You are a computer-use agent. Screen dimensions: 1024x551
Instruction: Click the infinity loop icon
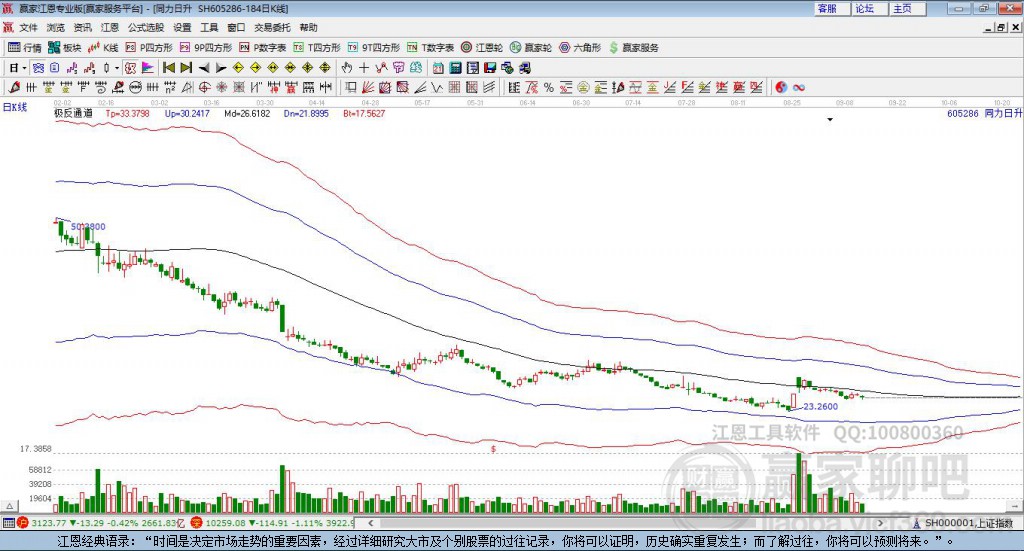pyautogui.click(x=798, y=87)
